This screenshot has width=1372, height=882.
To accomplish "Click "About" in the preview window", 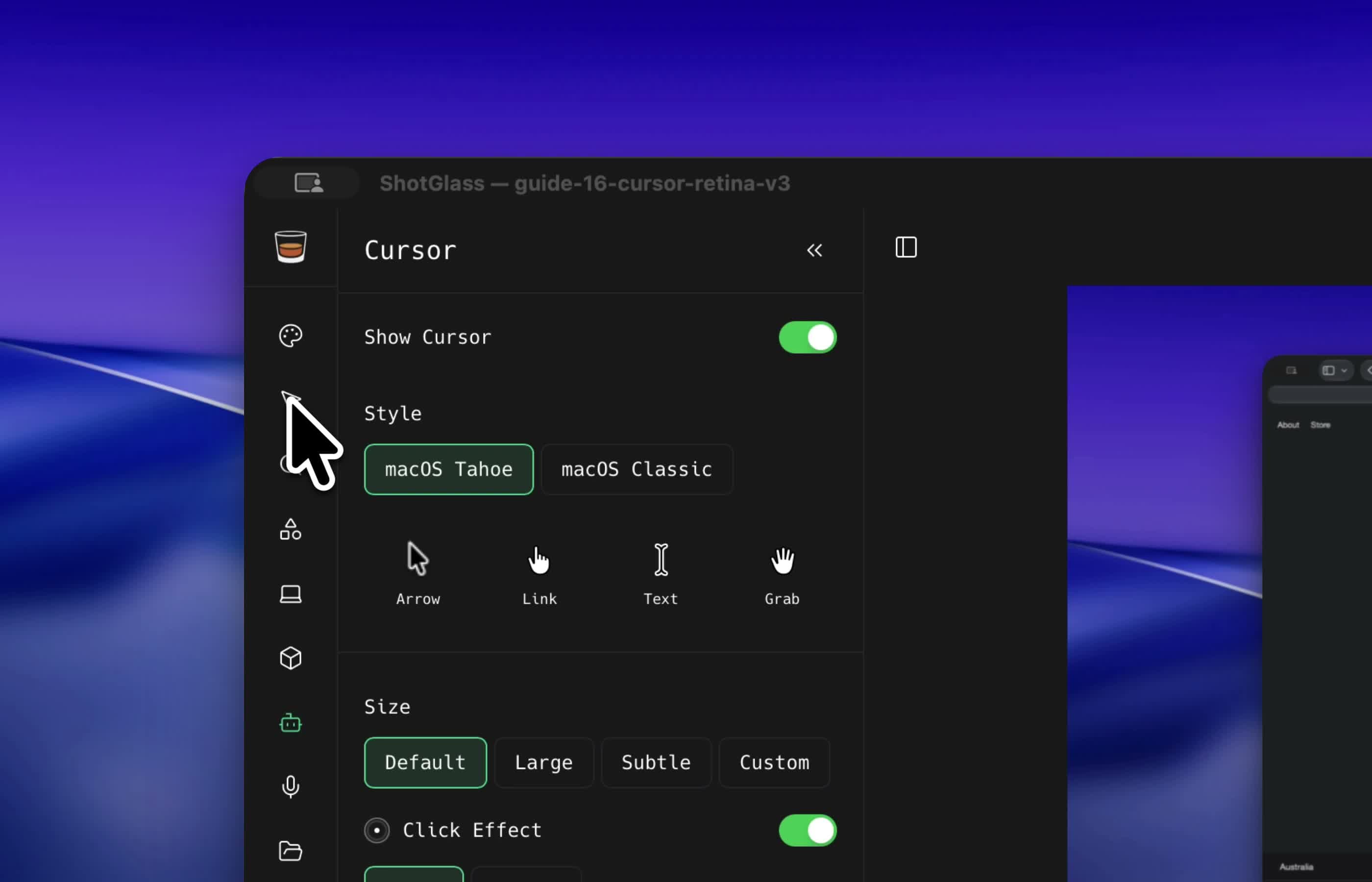I will click(x=1288, y=425).
